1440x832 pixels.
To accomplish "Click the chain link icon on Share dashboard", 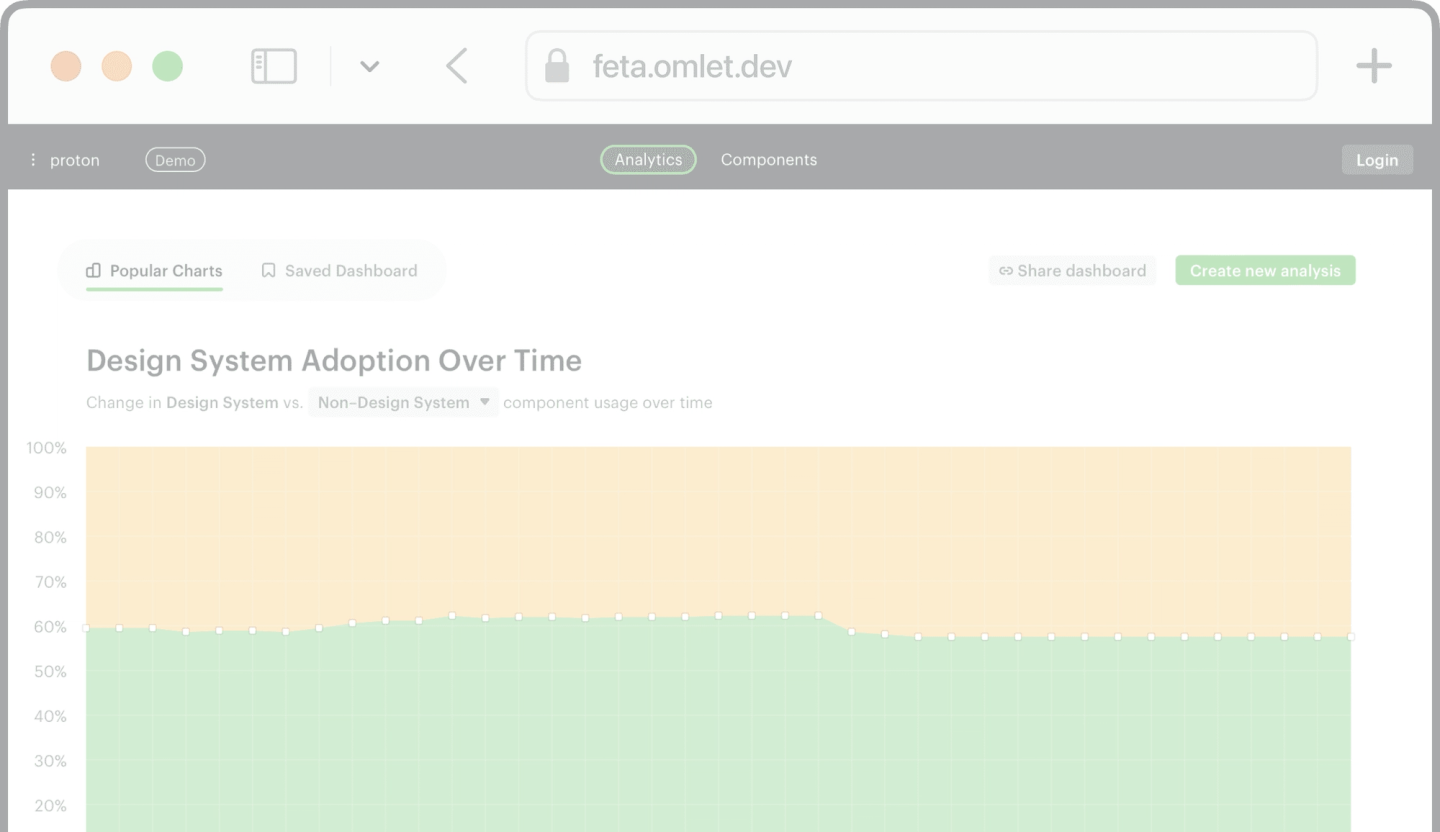I will pos(1005,270).
